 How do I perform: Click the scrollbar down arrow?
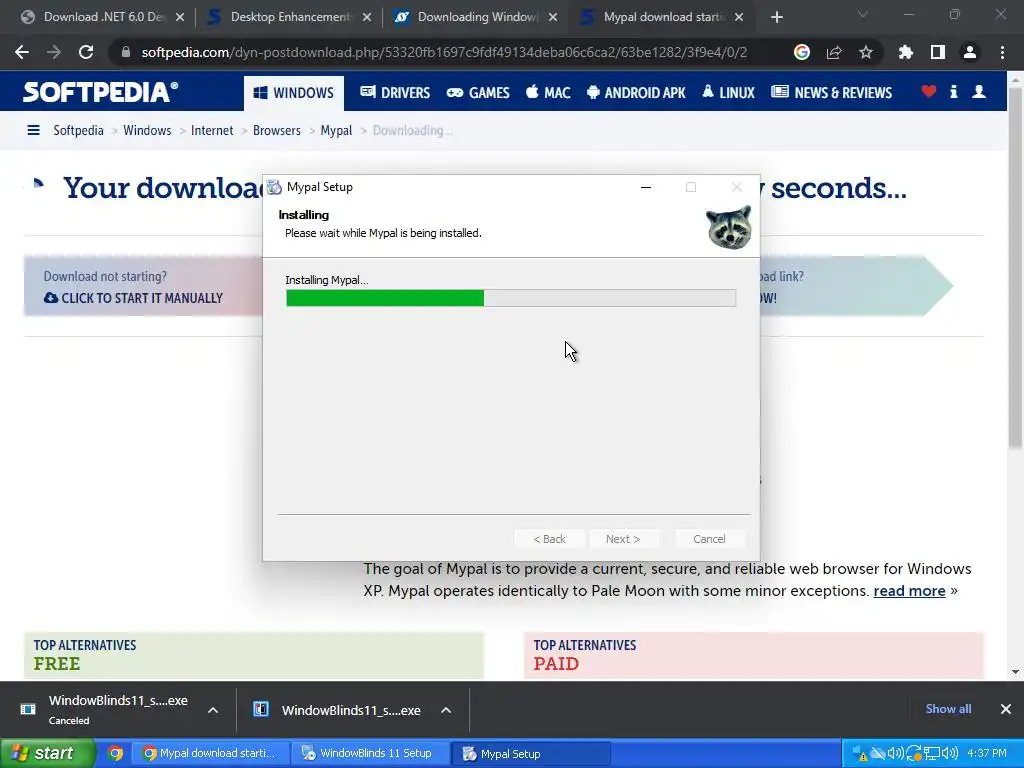(x=1016, y=671)
